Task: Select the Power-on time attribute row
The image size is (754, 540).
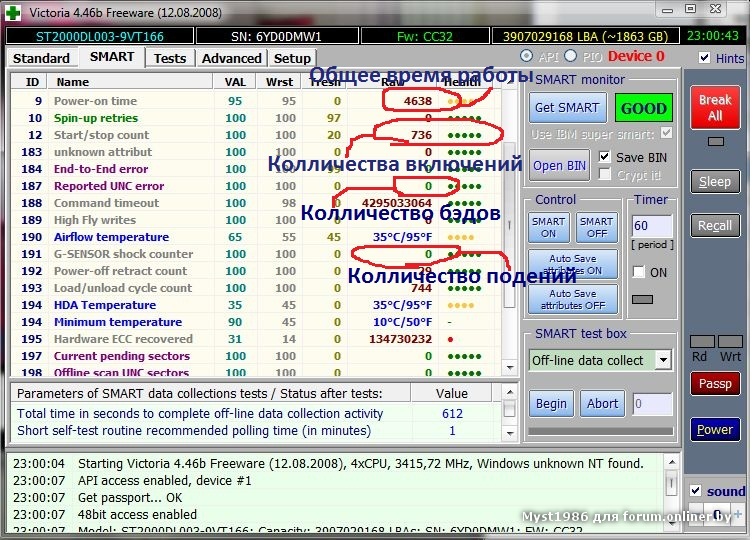Action: (x=256, y=101)
